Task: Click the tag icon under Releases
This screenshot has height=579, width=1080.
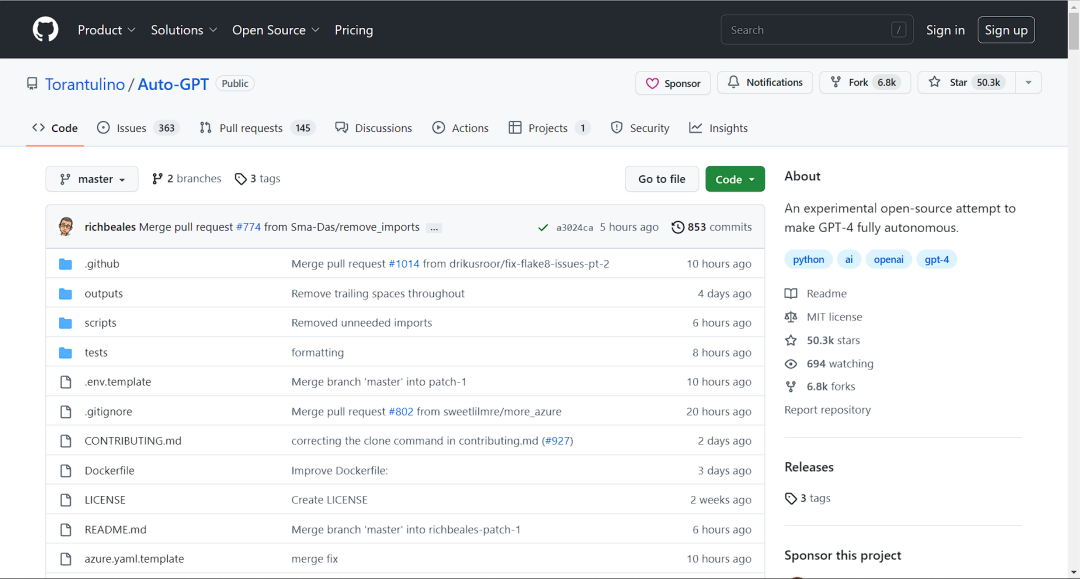Action: pyautogui.click(x=791, y=498)
